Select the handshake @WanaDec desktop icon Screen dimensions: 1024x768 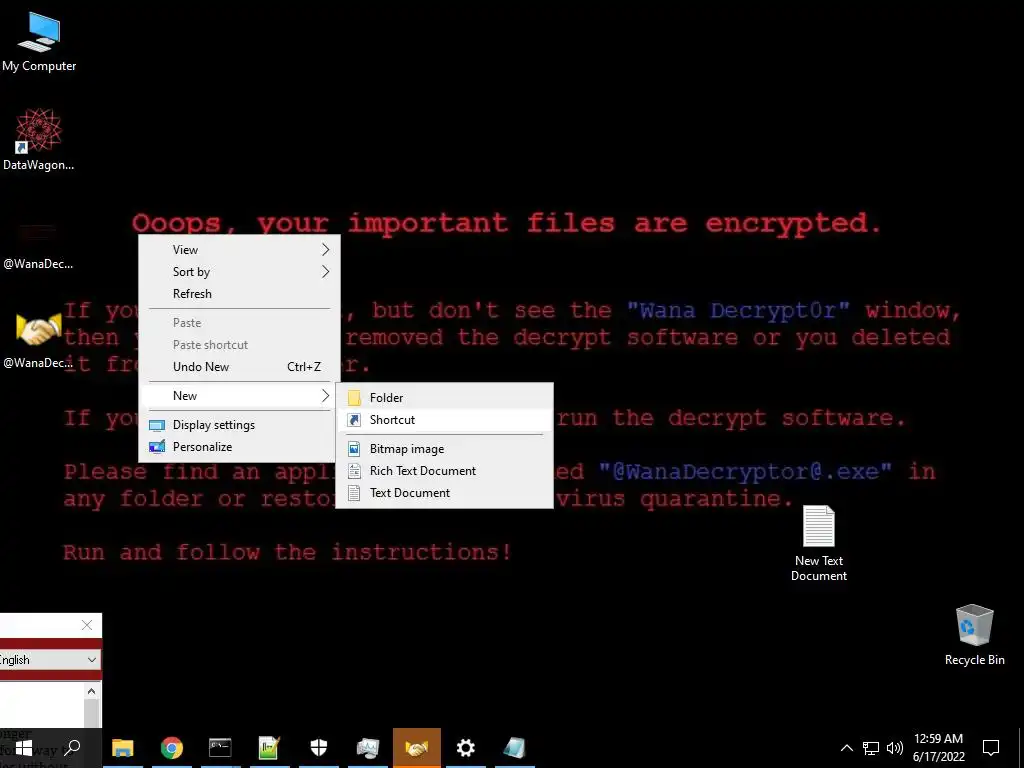point(39,340)
